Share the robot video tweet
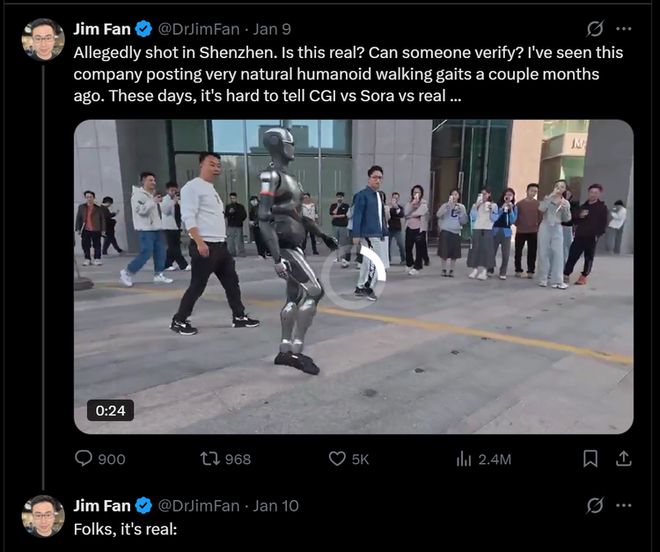This screenshot has width=660, height=552. coord(623,459)
